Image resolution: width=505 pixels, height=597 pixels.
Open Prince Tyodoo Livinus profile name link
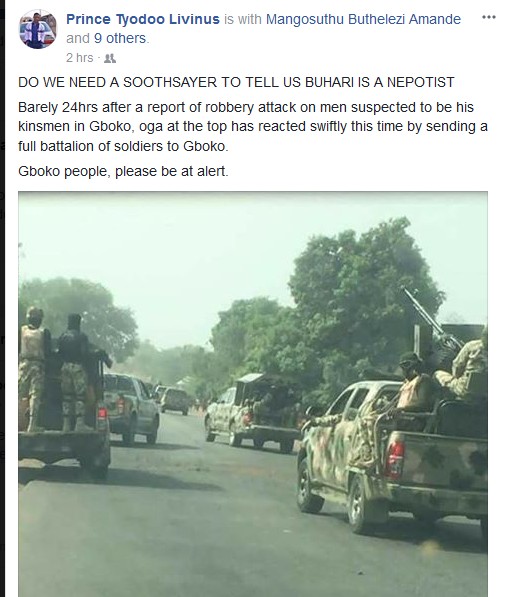point(143,19)
